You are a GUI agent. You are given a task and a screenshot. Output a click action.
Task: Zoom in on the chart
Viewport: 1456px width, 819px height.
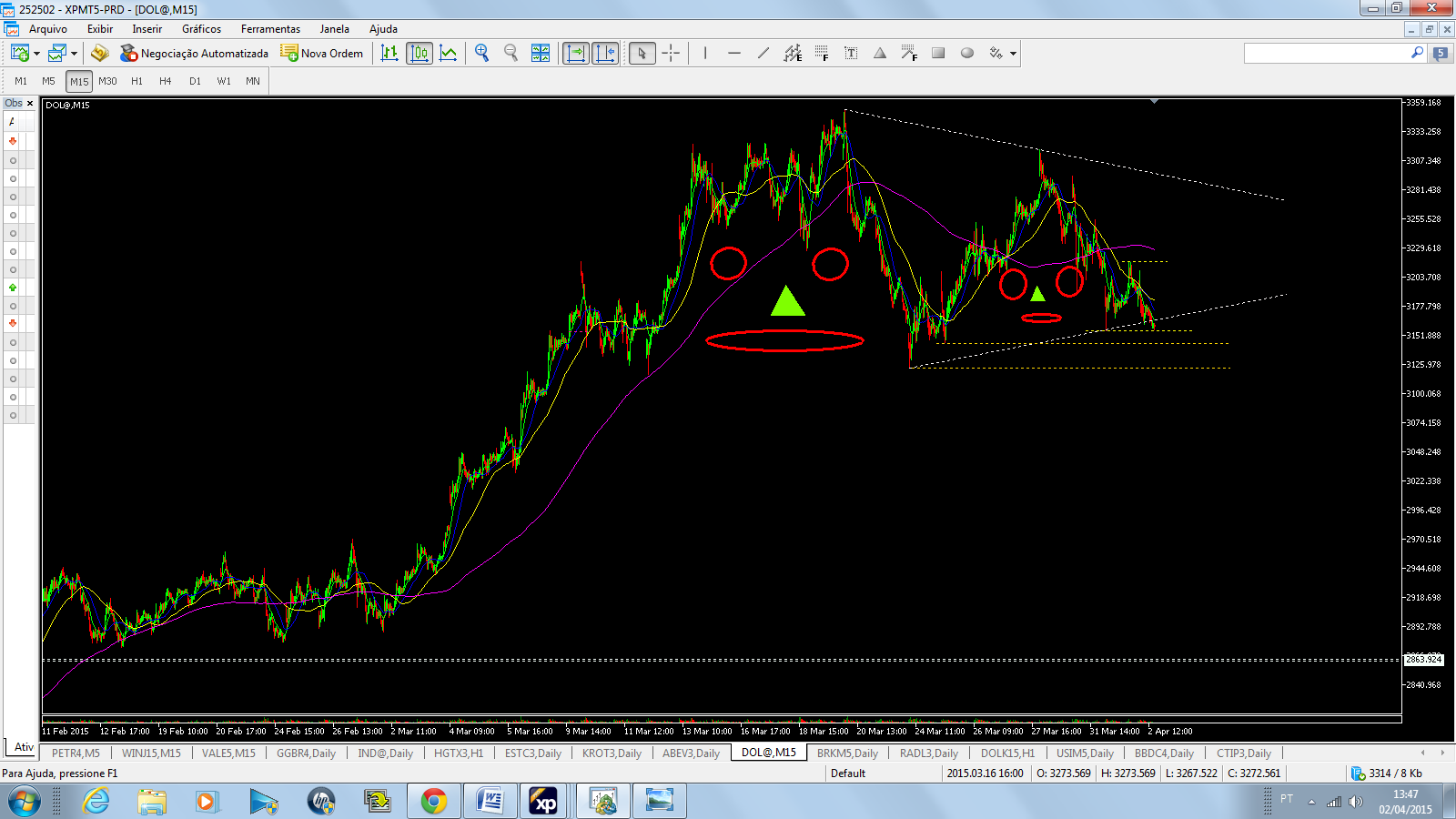481,53
